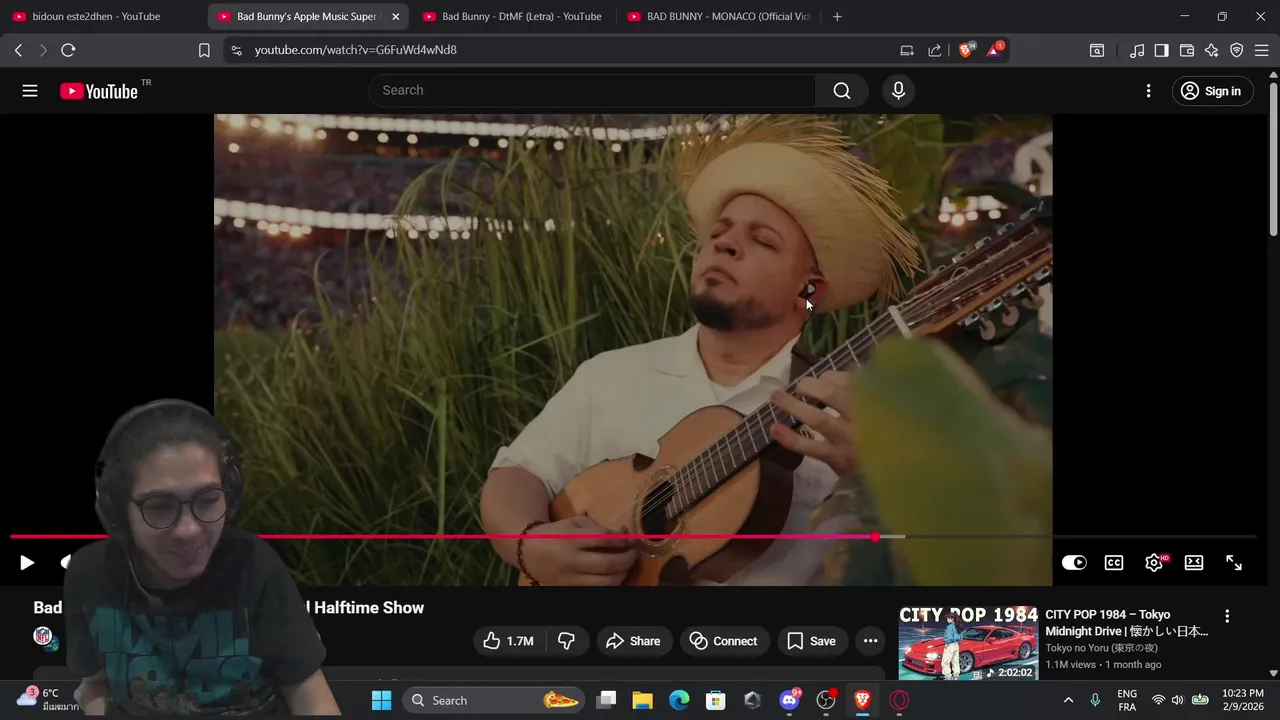This screenshot has height=720, width=1280.
Task: Click the address bar URL
Action: tap(355, 50)
